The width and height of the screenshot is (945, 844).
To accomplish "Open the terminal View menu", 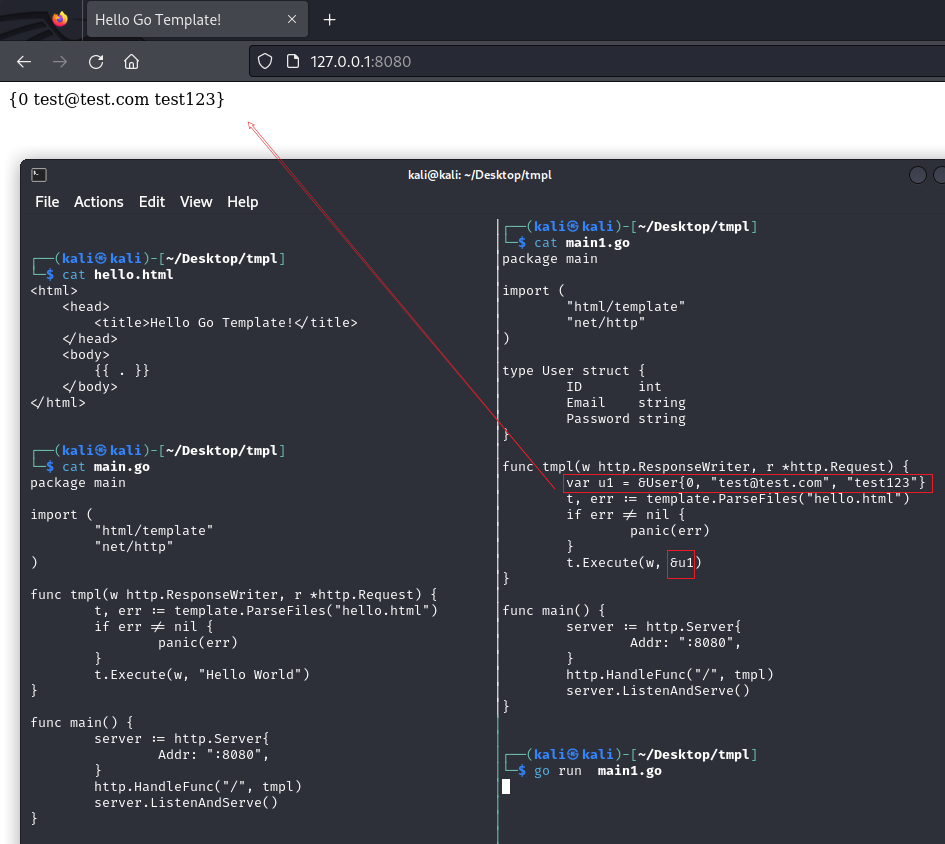I will 196,202.
